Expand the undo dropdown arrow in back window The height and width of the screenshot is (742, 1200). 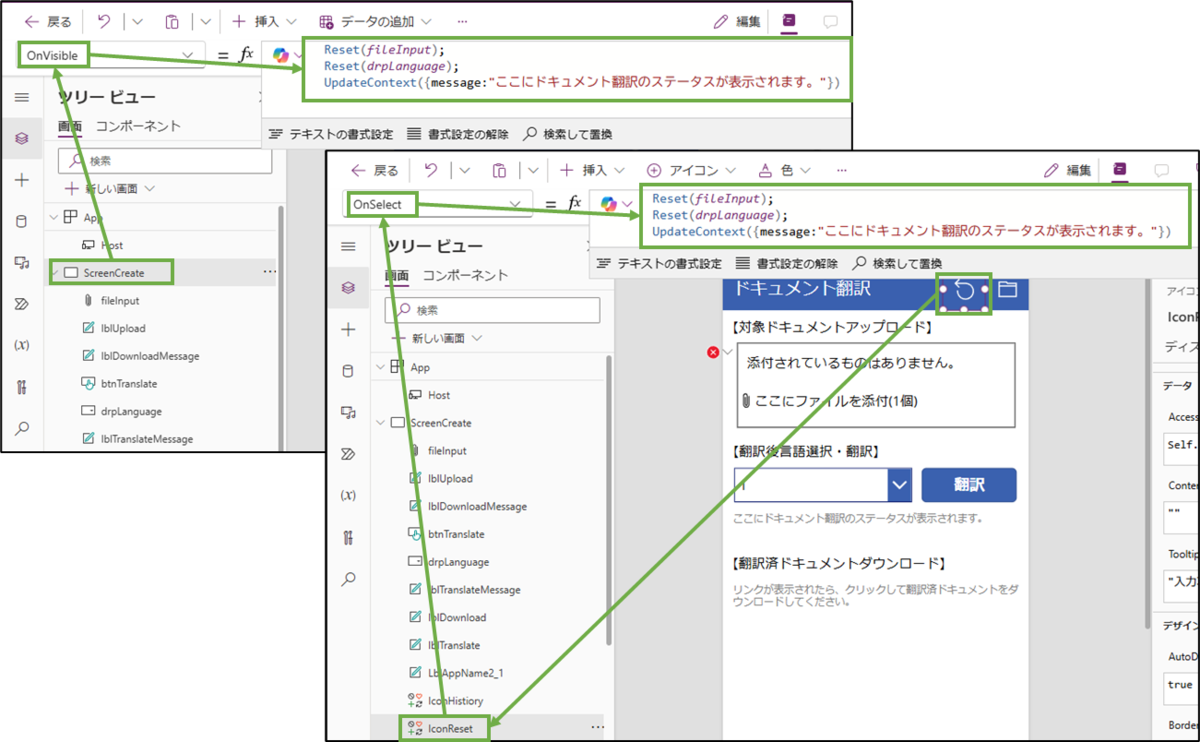136,21
